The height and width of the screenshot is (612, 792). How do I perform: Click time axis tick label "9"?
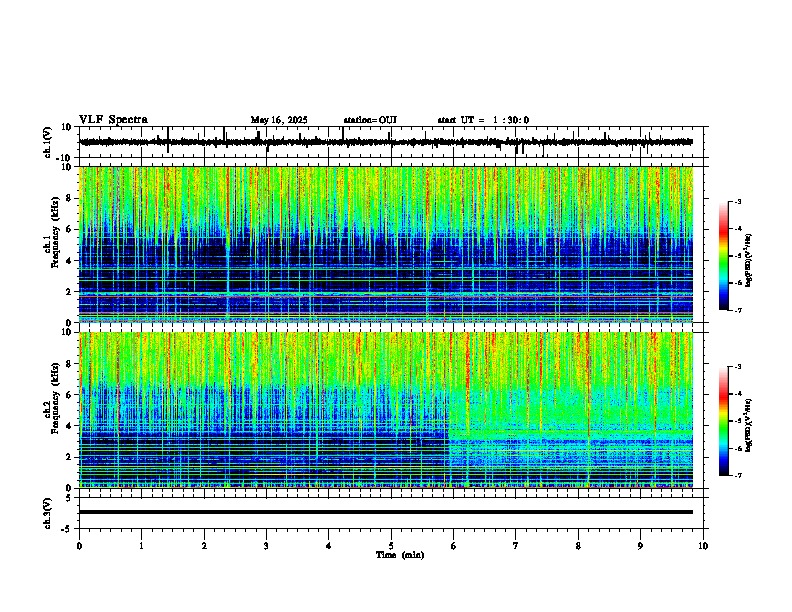[x=640, y=546]
